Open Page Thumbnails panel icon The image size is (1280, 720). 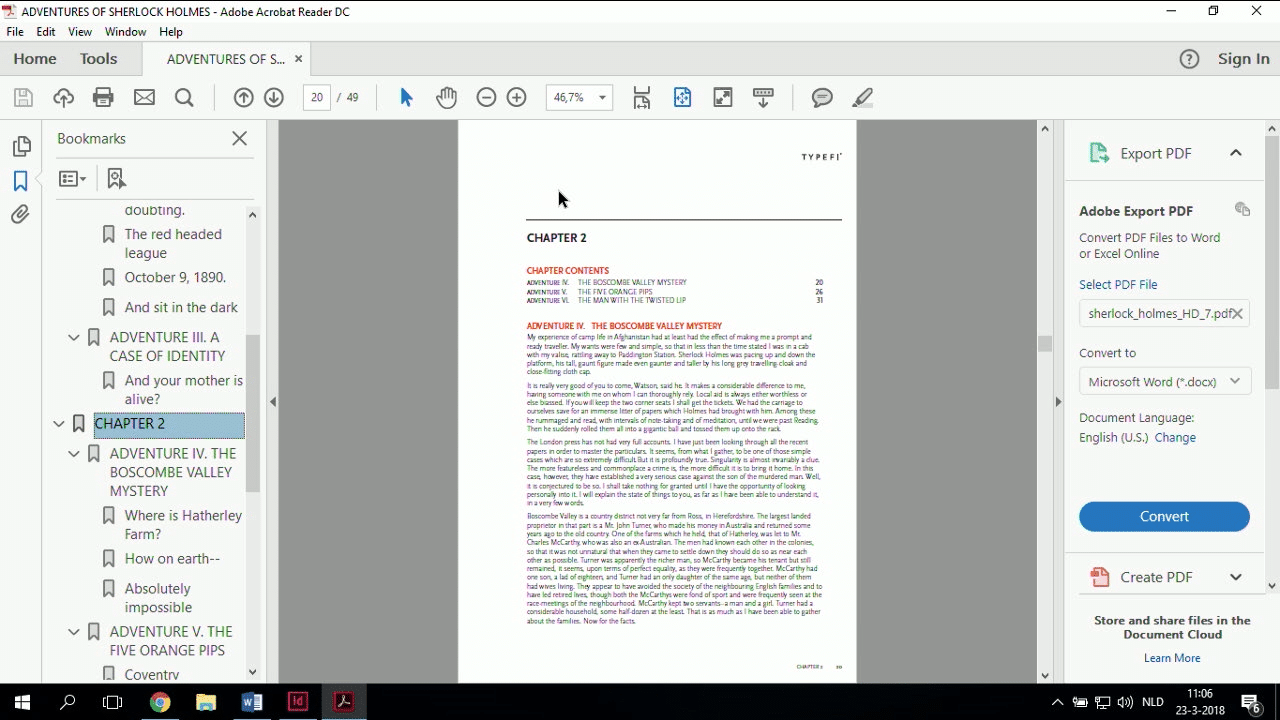click(21, 147)
